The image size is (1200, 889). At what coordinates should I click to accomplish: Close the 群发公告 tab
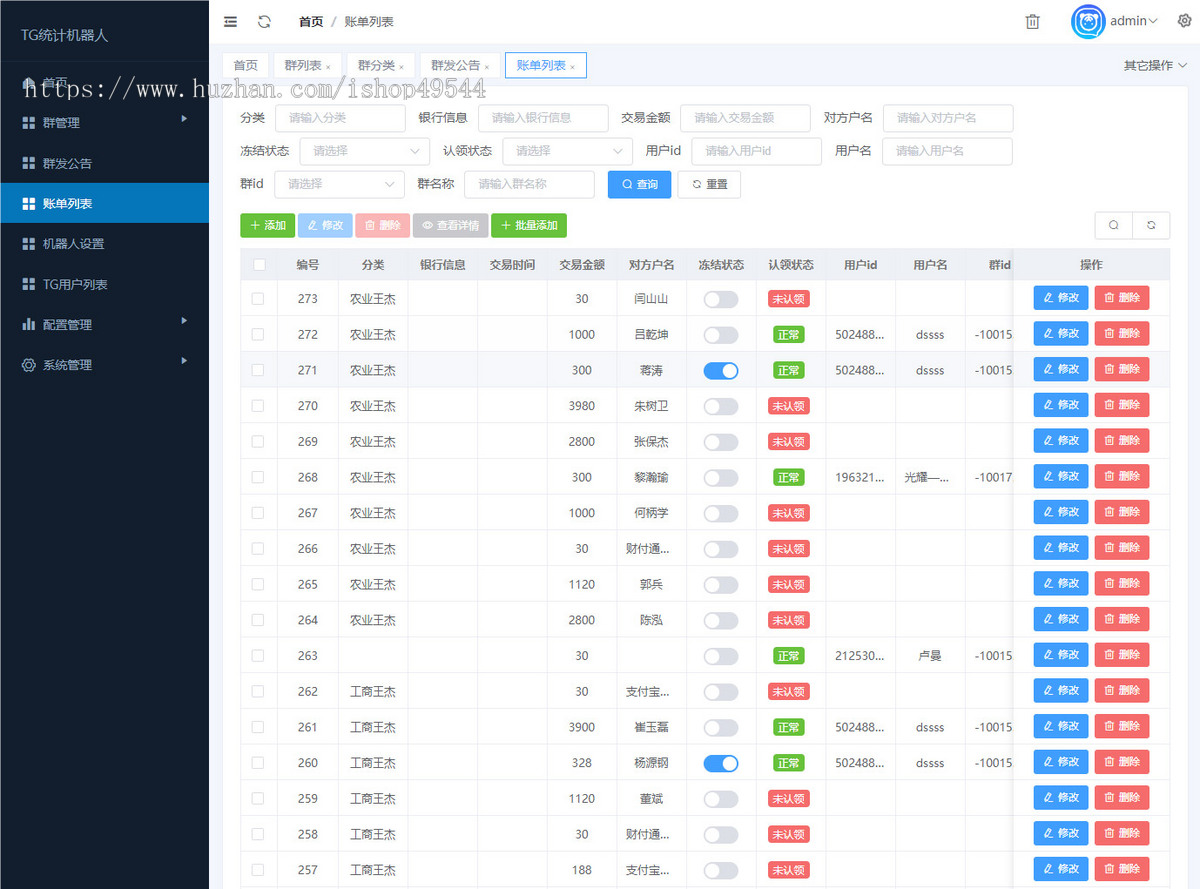(487, 67)
